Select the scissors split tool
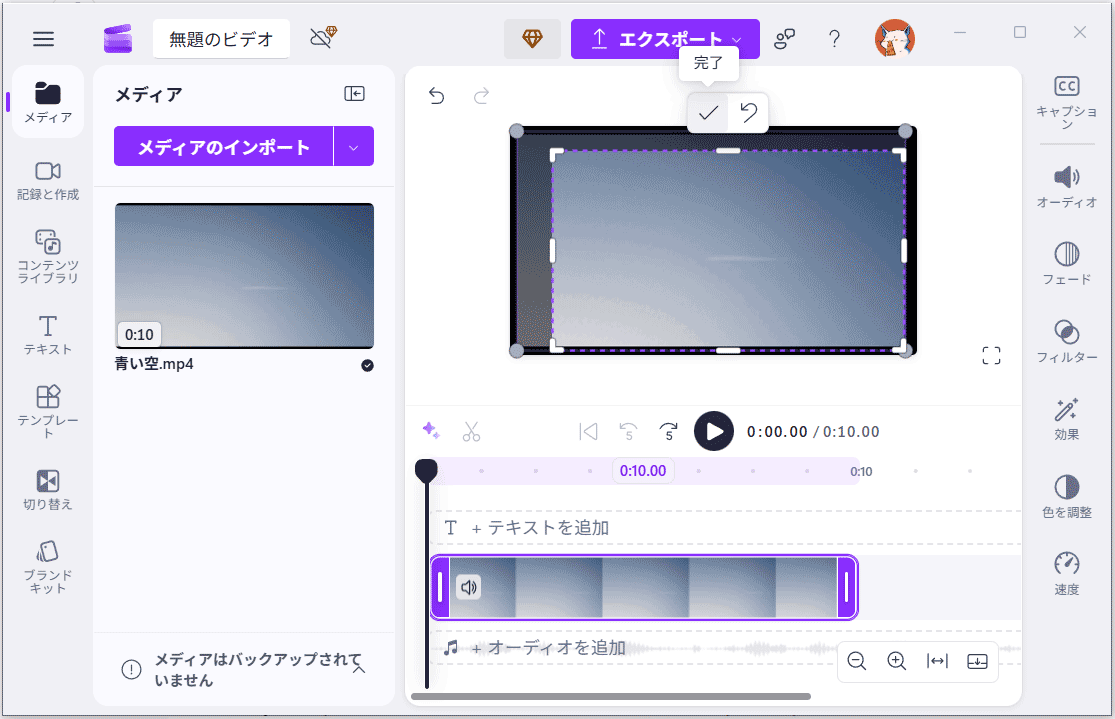The height and width of the screenshot is (719, 1115). [x=471, y=430]
